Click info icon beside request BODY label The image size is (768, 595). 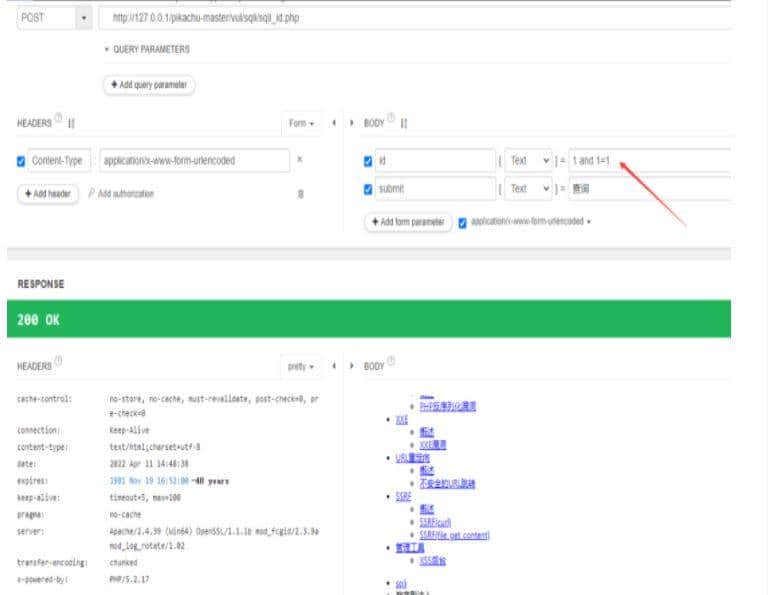(391, 118)
